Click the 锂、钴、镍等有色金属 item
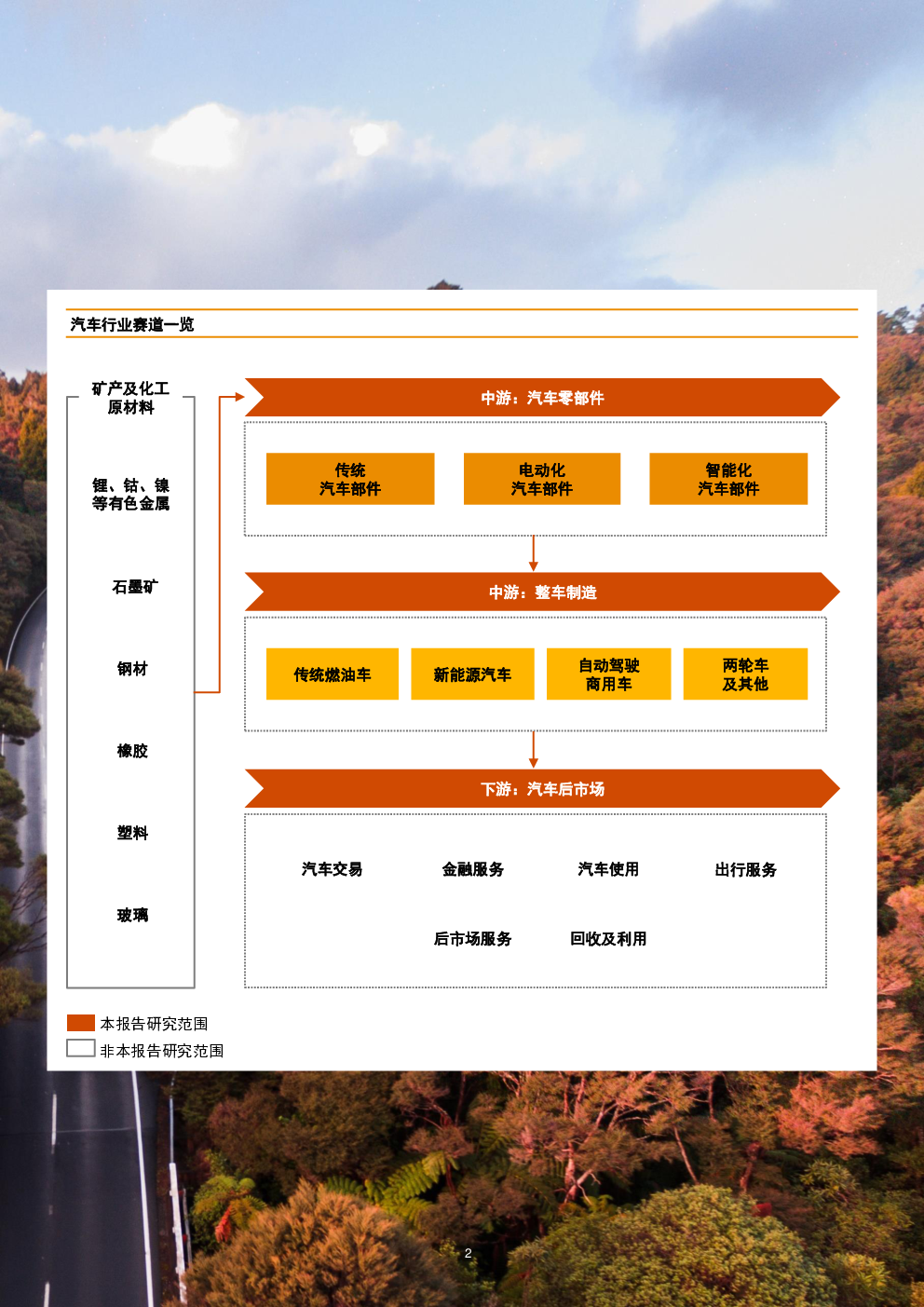The height and width of the screenshot is (1307, 924). point(130,495)
